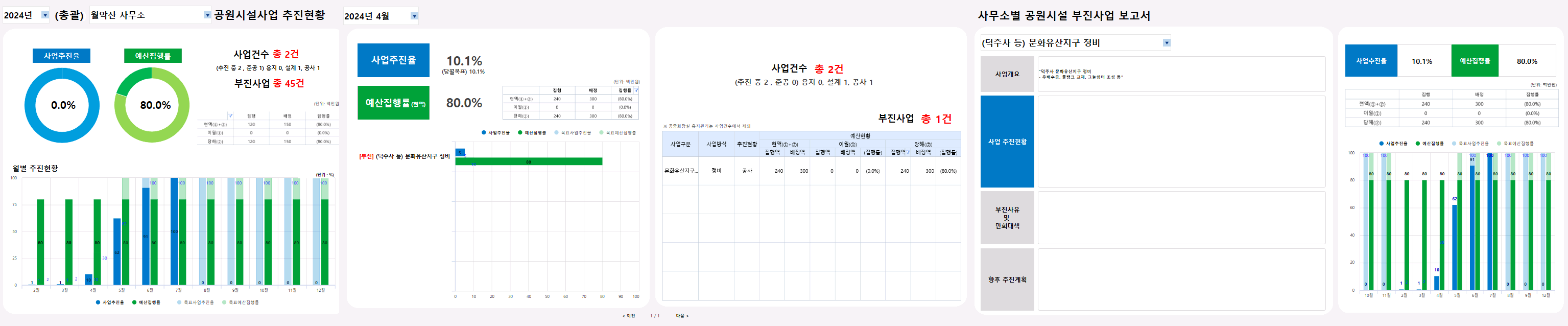Click the large green 예산집행률(현액) box

pos(393,102)
